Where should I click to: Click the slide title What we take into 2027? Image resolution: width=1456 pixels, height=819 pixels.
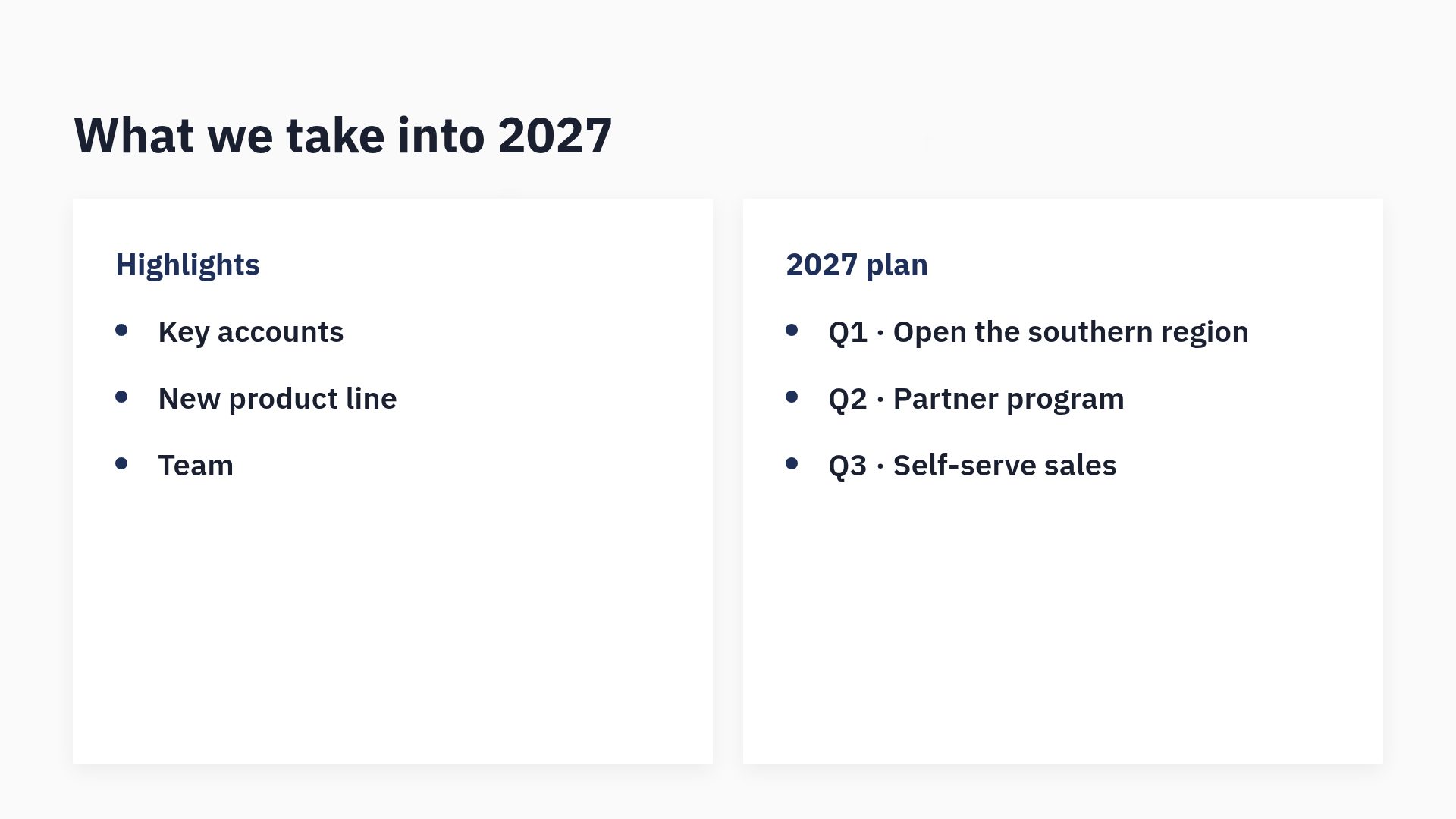[343, 136]
